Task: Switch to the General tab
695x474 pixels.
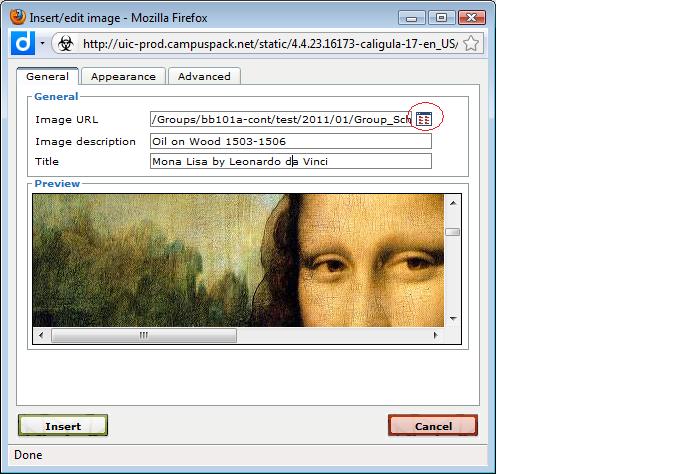Action: [47, 76]
